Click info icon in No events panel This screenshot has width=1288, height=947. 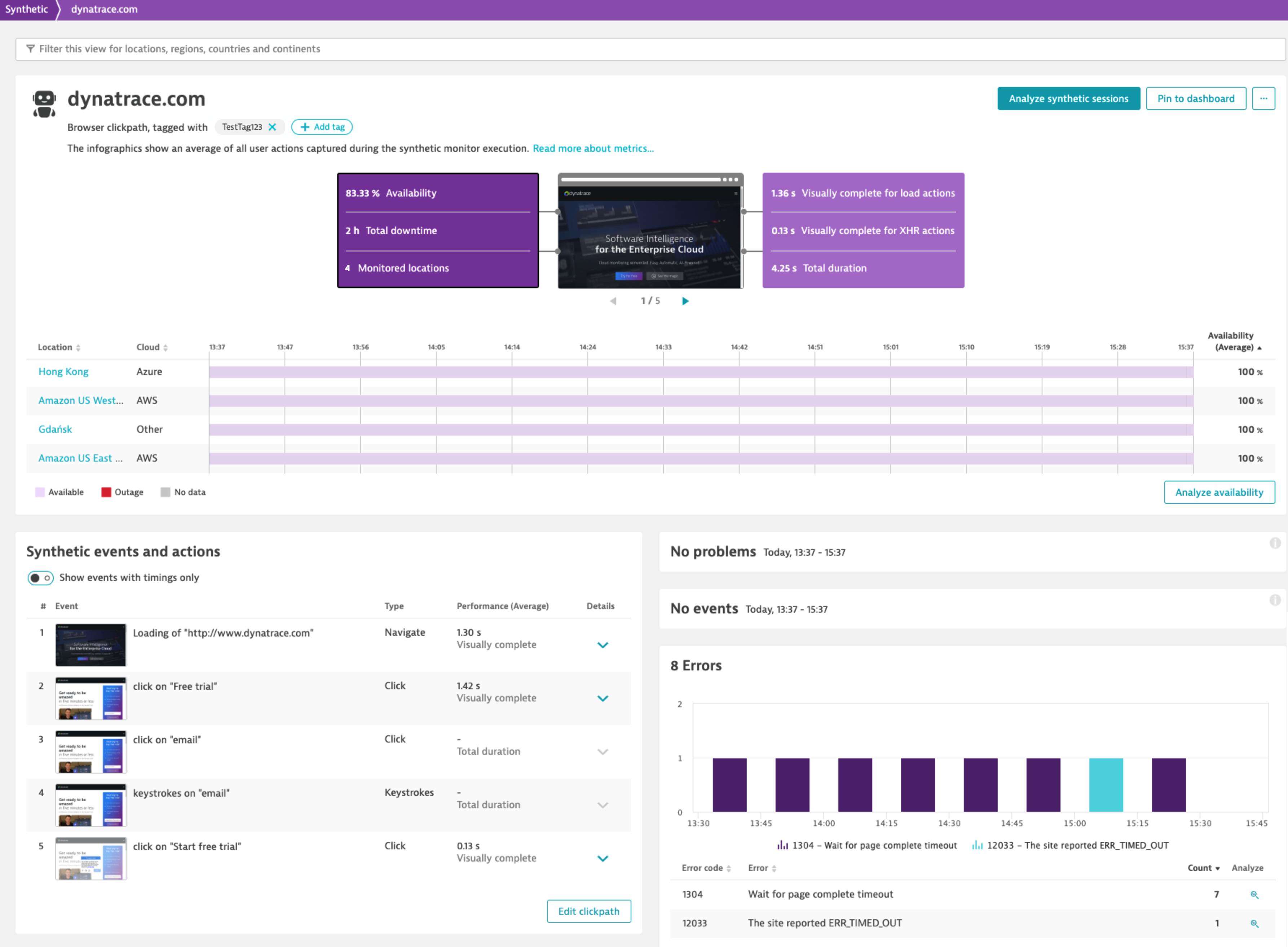(x=1275, y=600)
